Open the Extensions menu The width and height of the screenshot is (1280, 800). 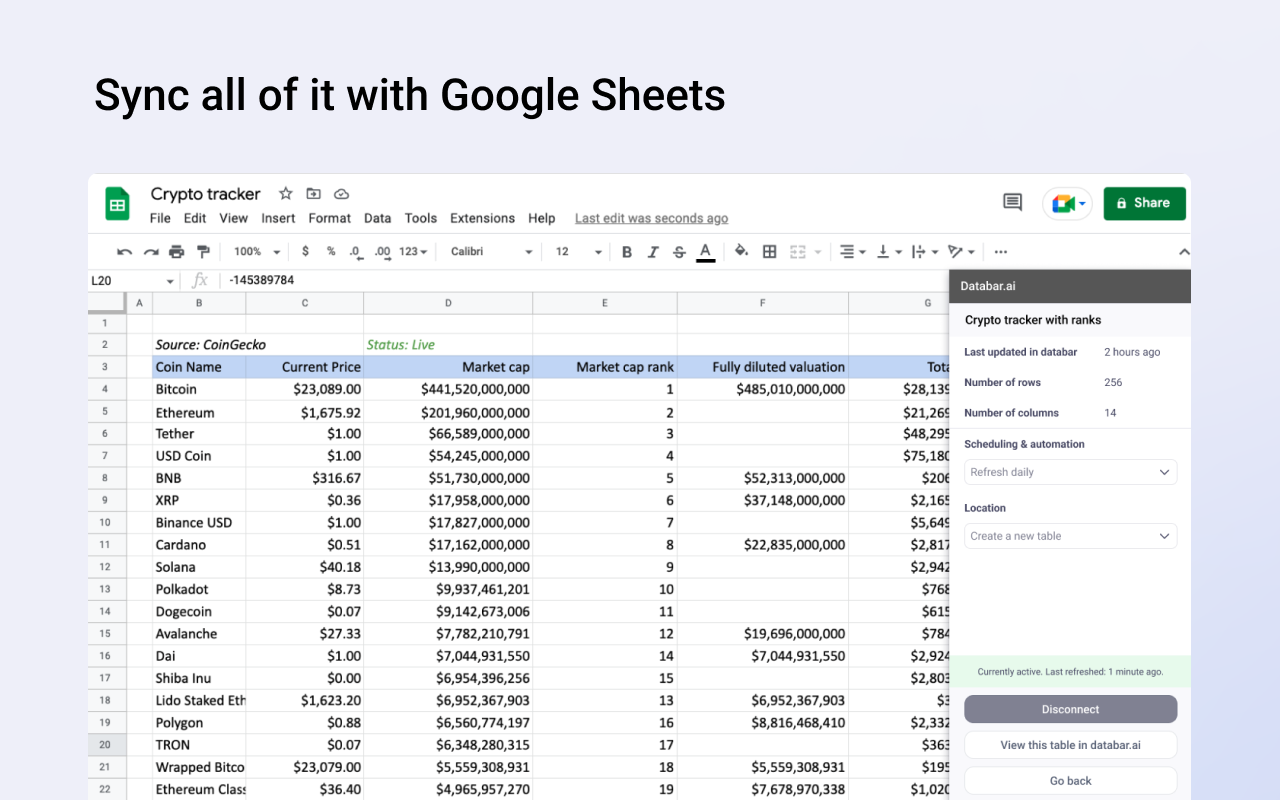482,218
